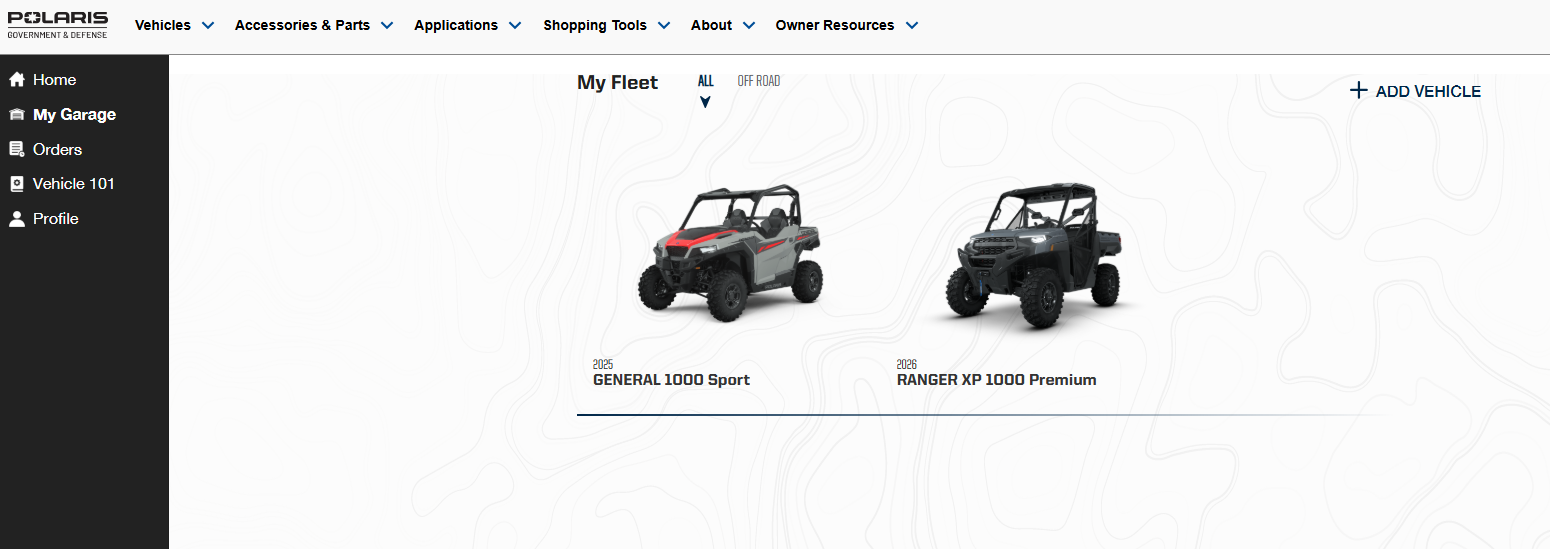This screenshot has height=549, width=1550.
Task: Select the ALL fleet filter tab
Action: point(706,81)
